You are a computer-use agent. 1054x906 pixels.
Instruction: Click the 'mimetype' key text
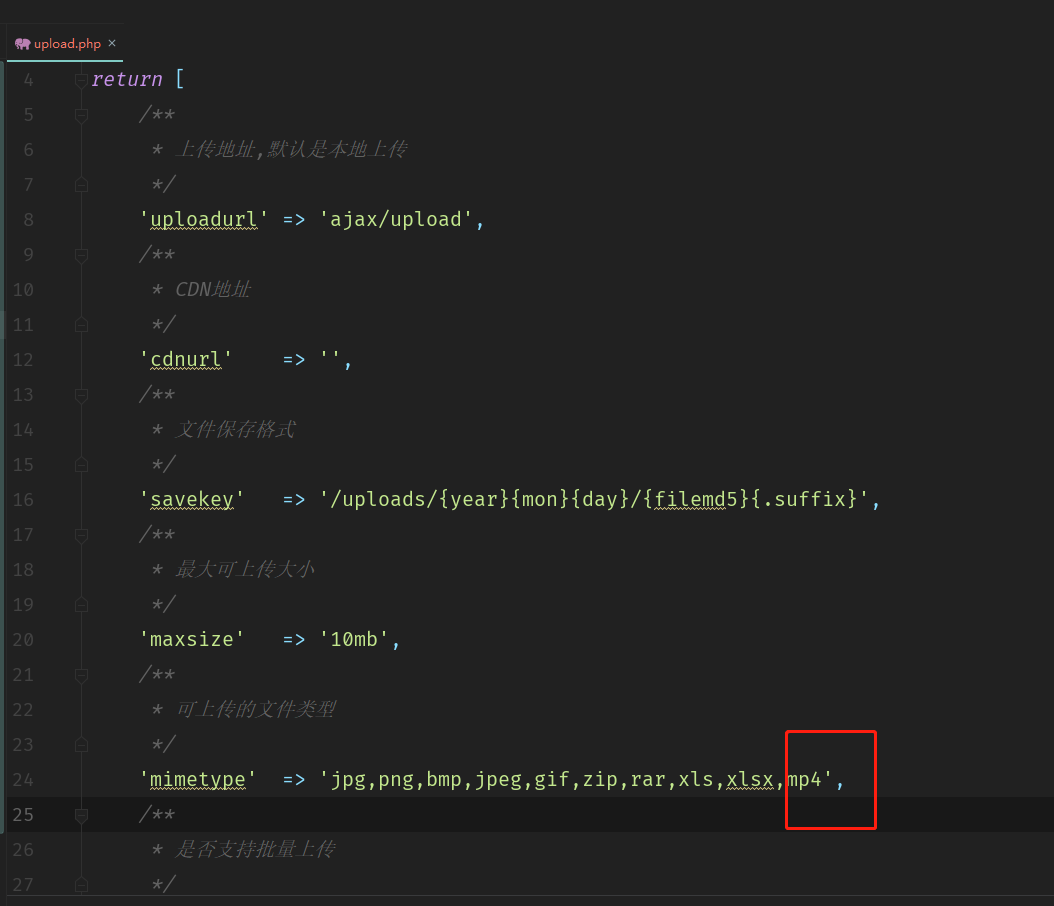(198, 780)
